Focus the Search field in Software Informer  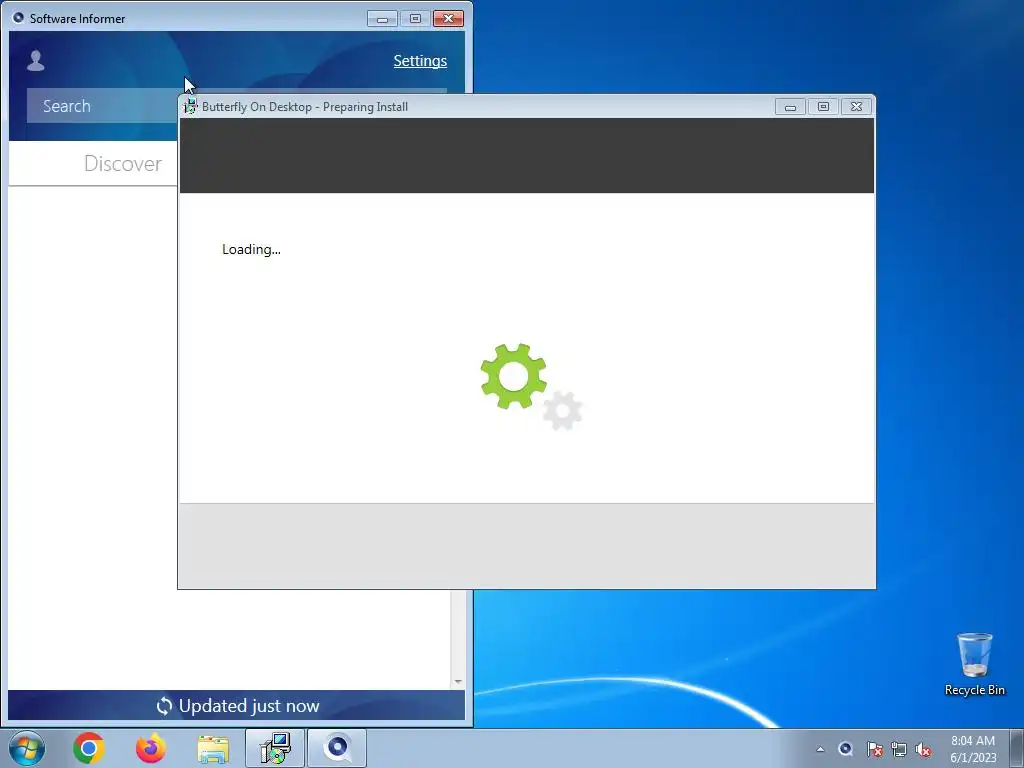(x=101, y=106)
